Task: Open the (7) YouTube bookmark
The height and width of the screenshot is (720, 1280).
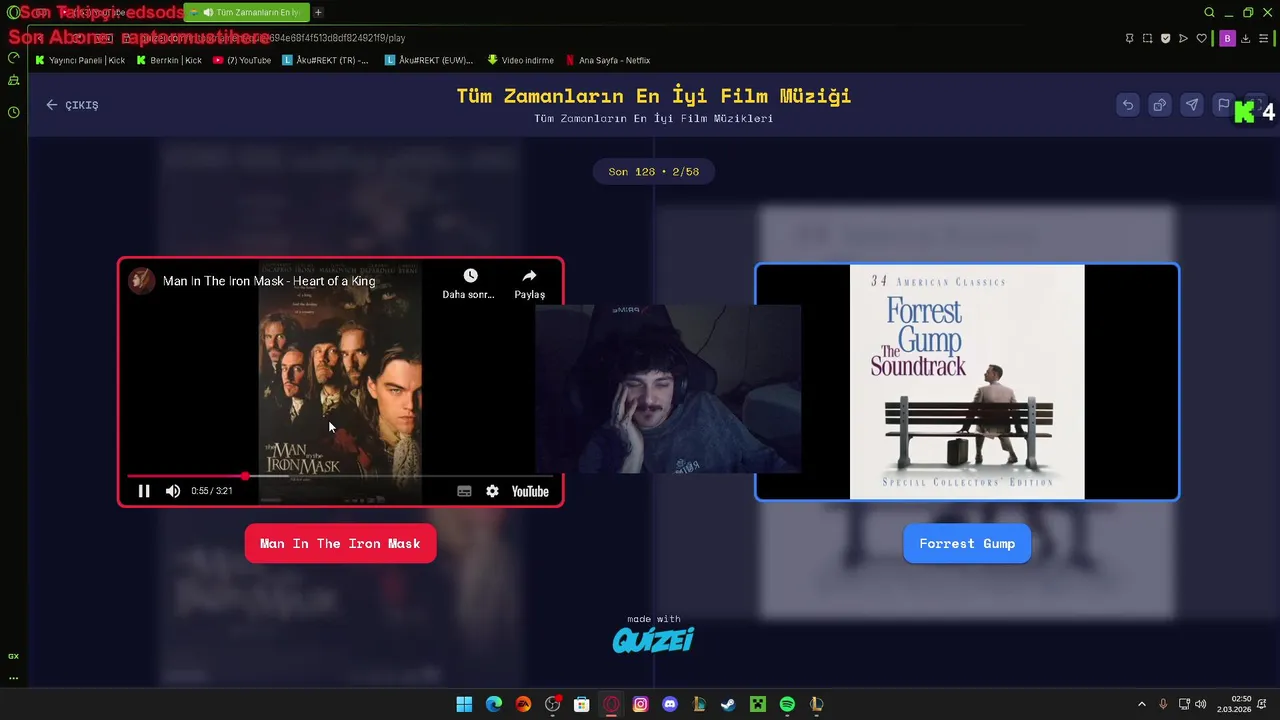Action: tap(242, 60)
